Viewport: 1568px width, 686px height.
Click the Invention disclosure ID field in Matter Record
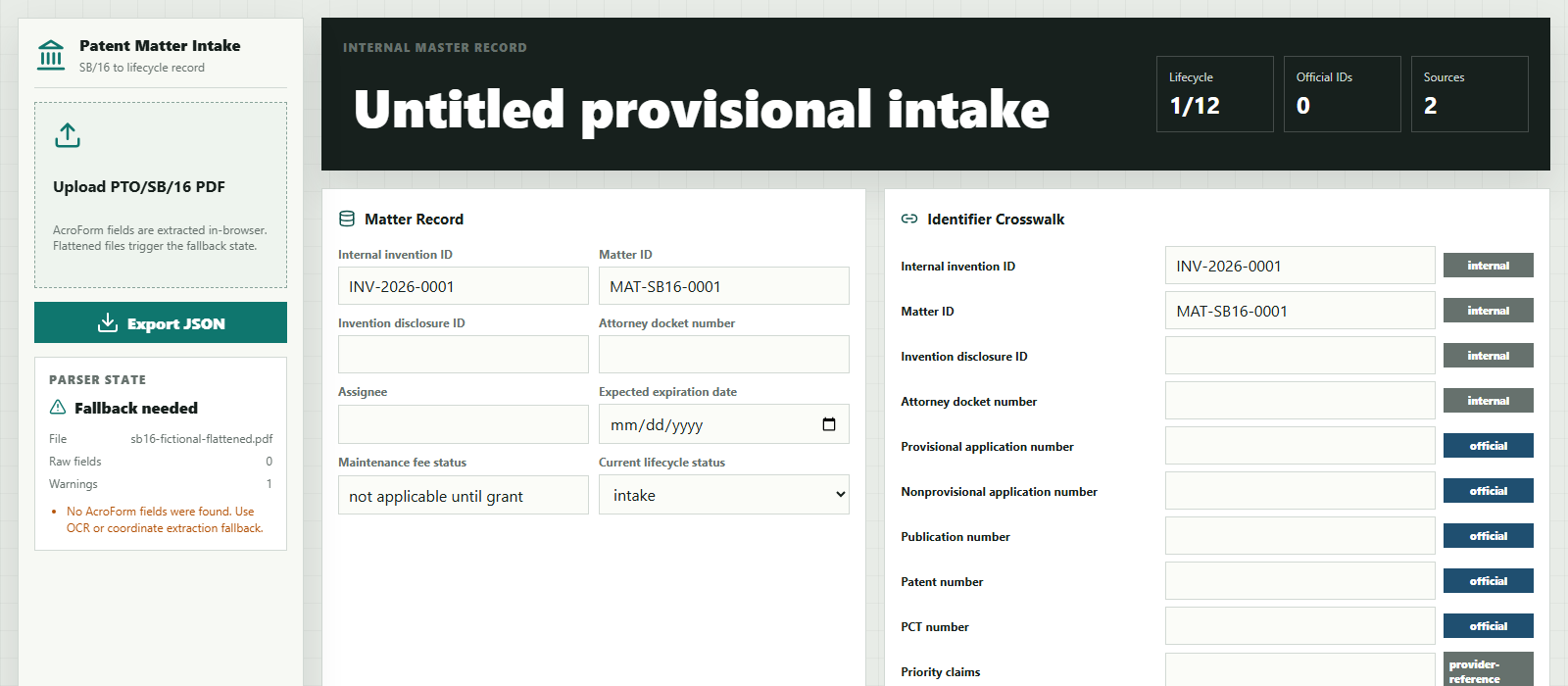point(464,355)
